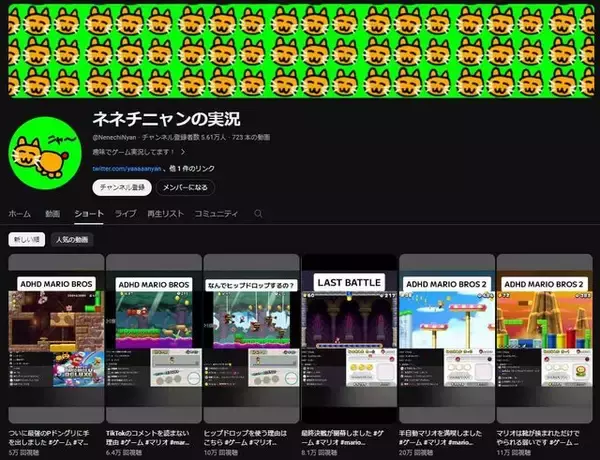Screen dimensions: 600x460
Task: Open the 20万 views ADHD MARIO BROS 2 thumbnail
Action: (447, 339)
